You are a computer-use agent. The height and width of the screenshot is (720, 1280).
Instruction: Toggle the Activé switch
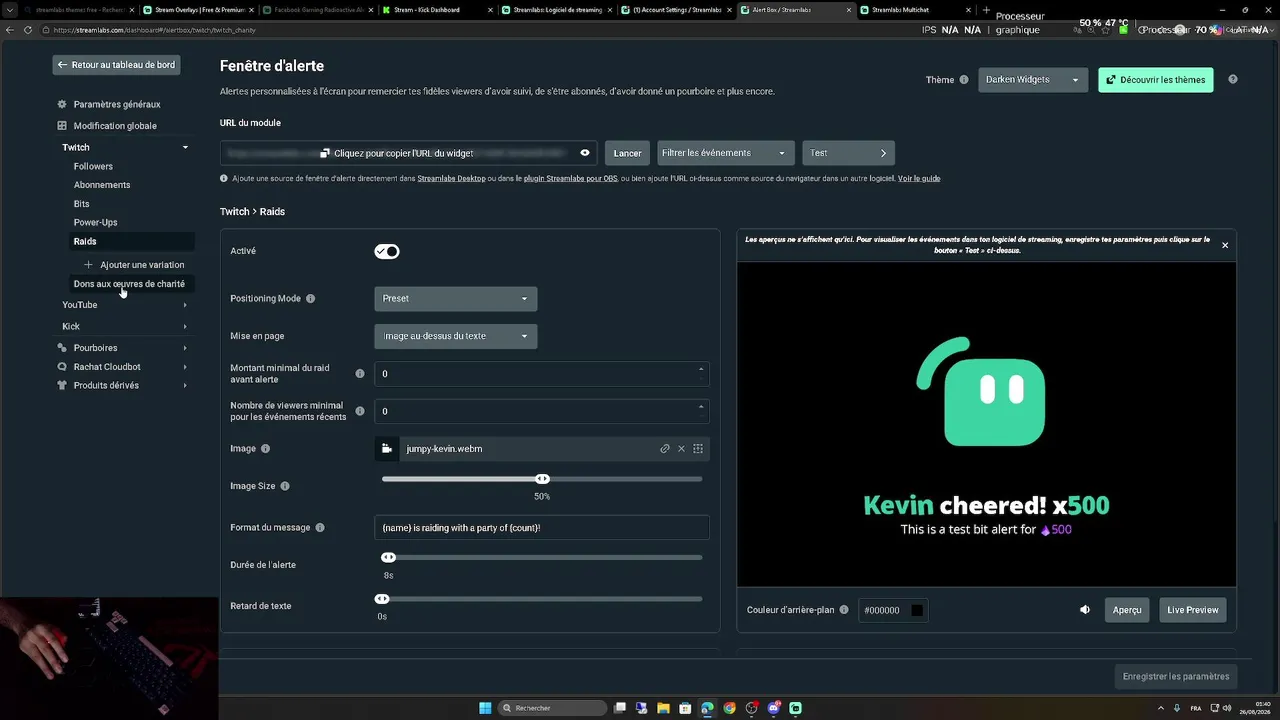[387, 251]
